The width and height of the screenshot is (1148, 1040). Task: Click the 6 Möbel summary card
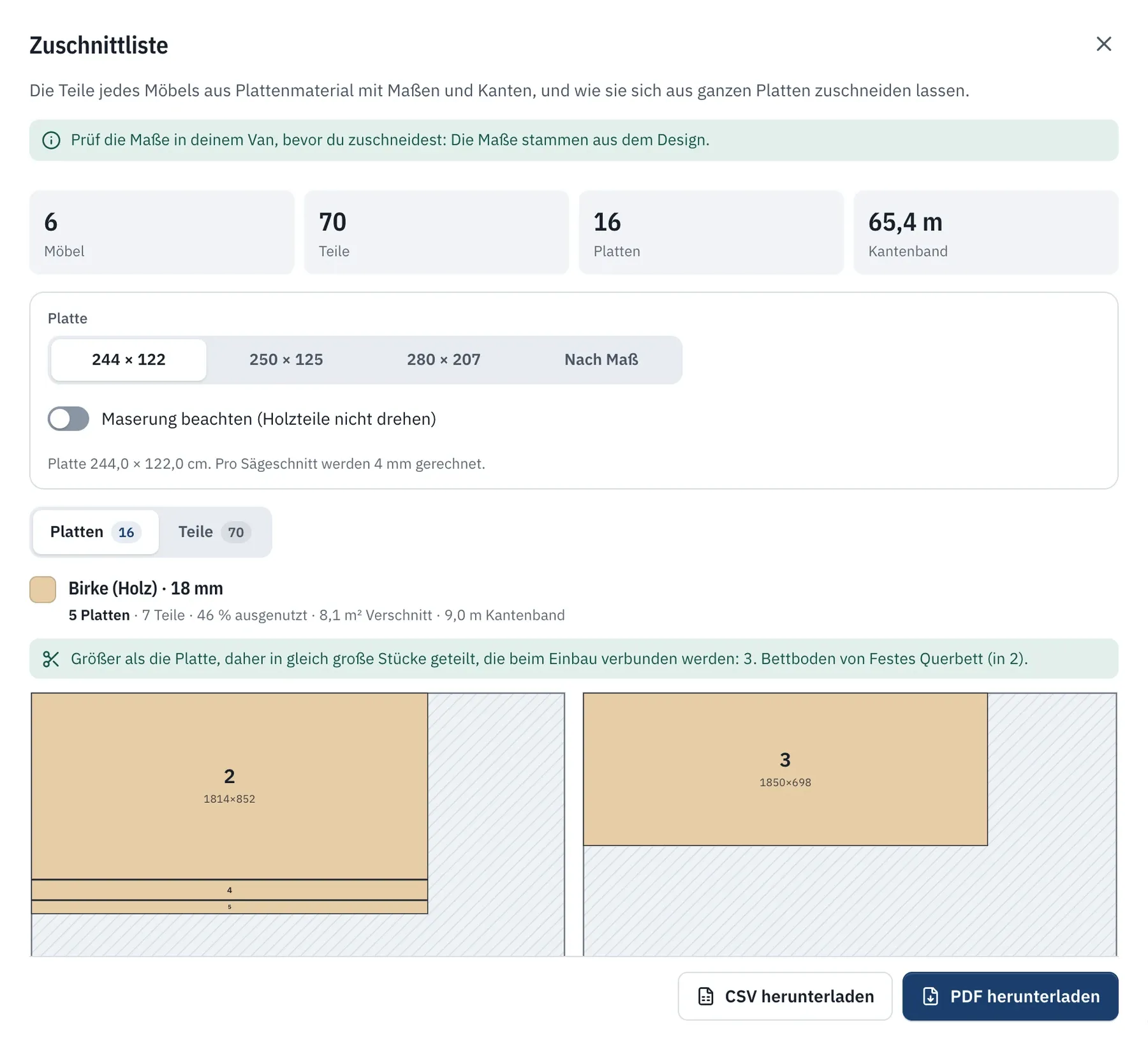click(x=162, y=232)
